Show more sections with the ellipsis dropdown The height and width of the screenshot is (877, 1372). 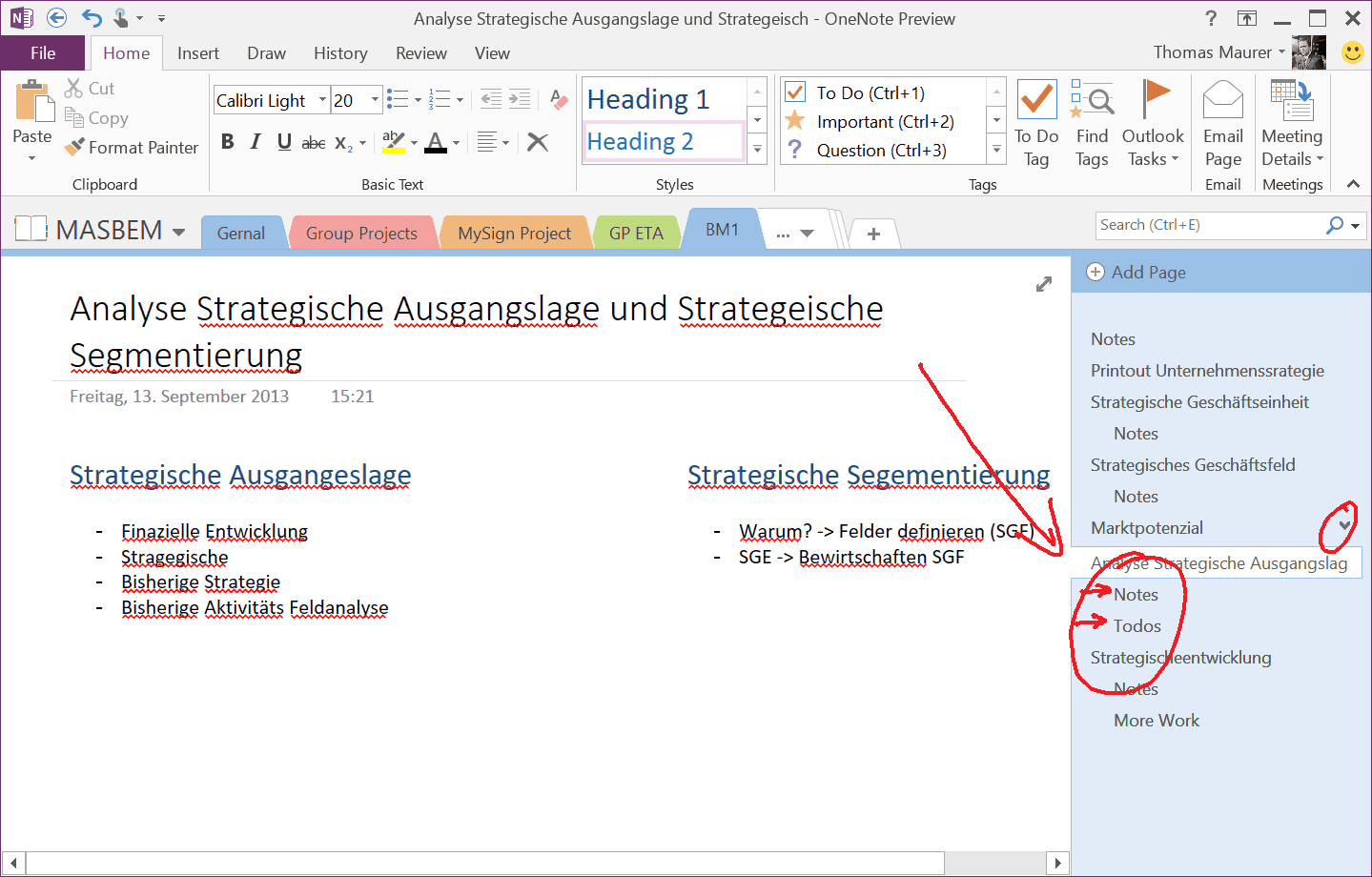click(x=794, y=234)
